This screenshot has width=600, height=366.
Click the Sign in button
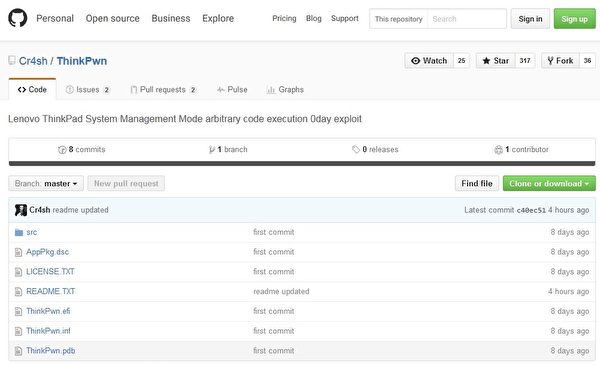(530, 19)
